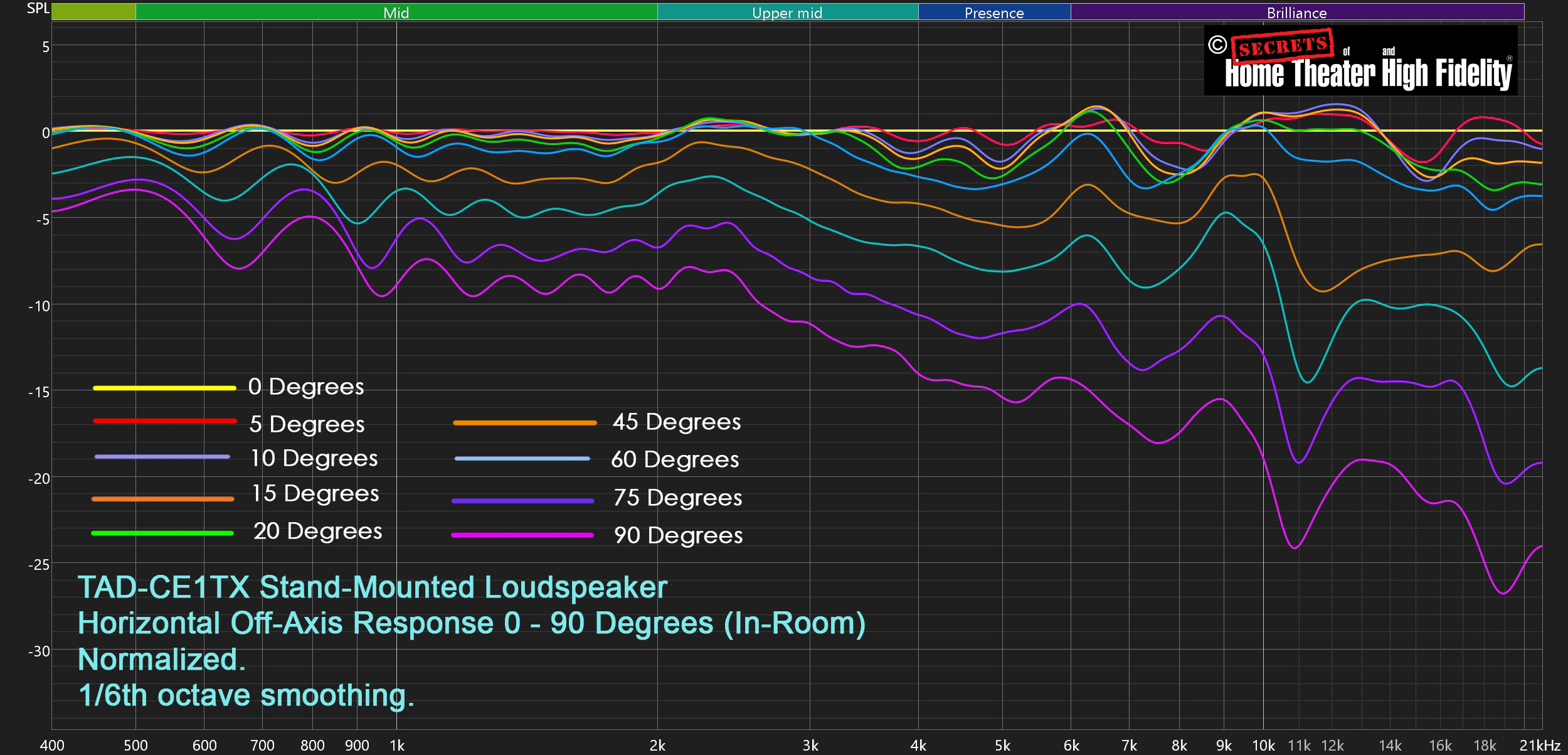The width and height of the screenshot is (1568, 755).
Task: Click the copyright symbol in the logo
Action: (x=1217, y=45)
